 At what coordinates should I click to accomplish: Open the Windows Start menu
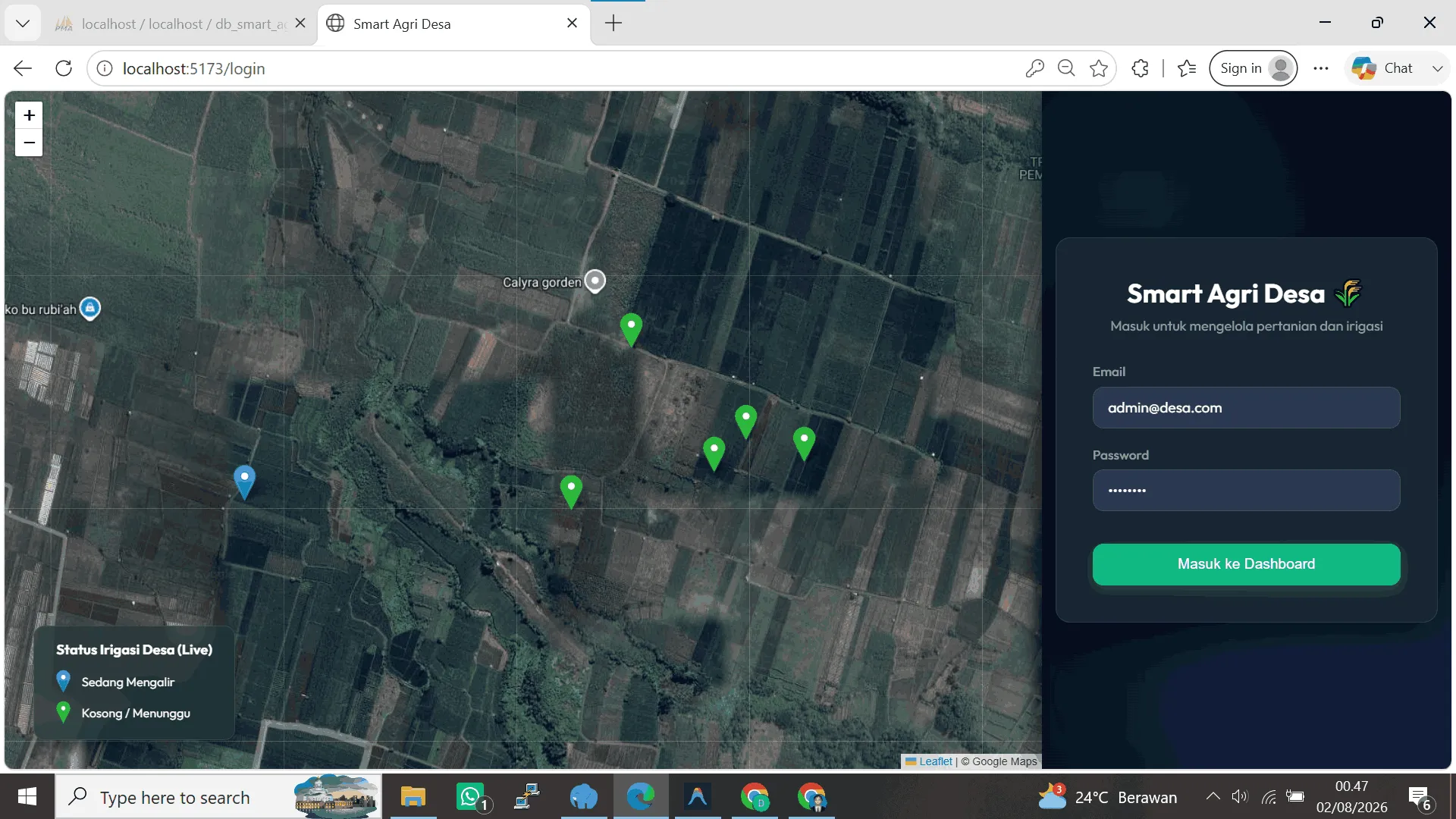(27, 797)
